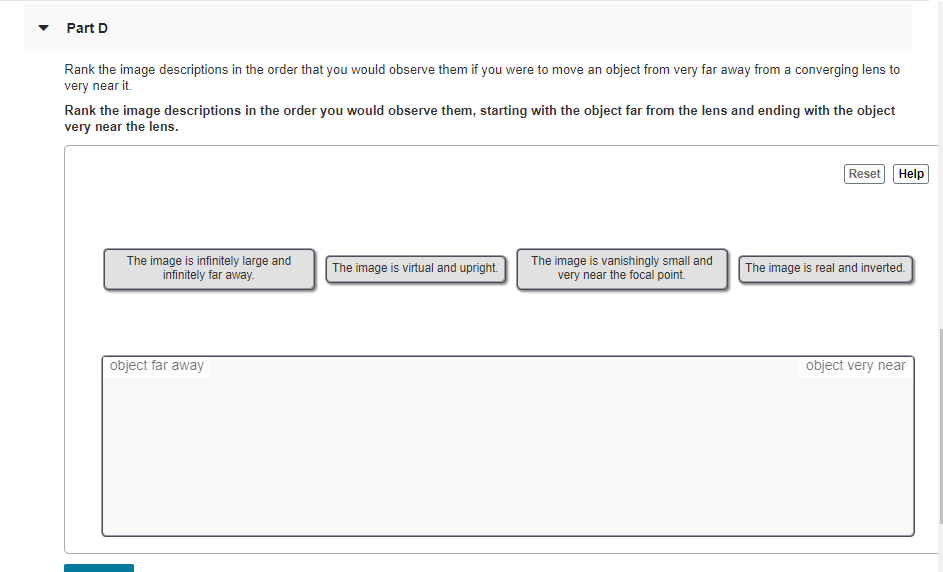
Task: Select the 'infinitely large and infinitely far away' tile
Action: tap(209, 268)
